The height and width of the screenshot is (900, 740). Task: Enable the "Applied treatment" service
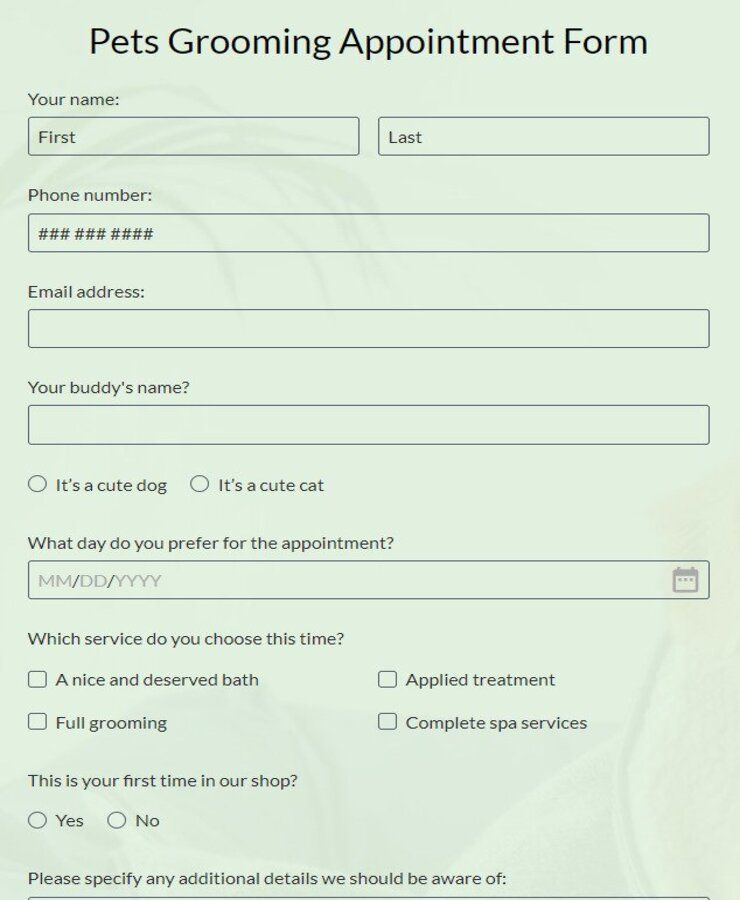click(x=387, y=679)
